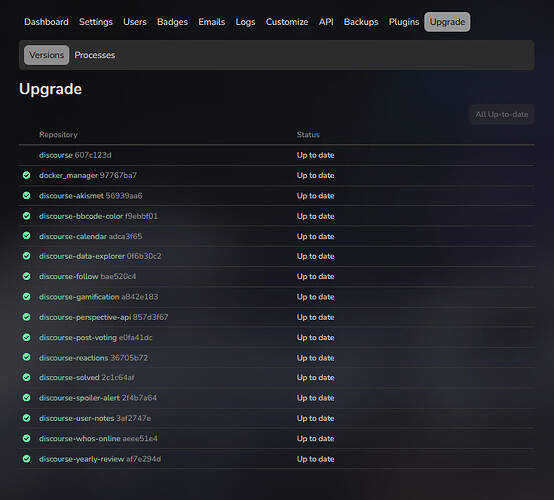Open the discourse-perspective-api repository link
Screen dimensions: 554x500
pyautogui.click(x=85, y=317)
